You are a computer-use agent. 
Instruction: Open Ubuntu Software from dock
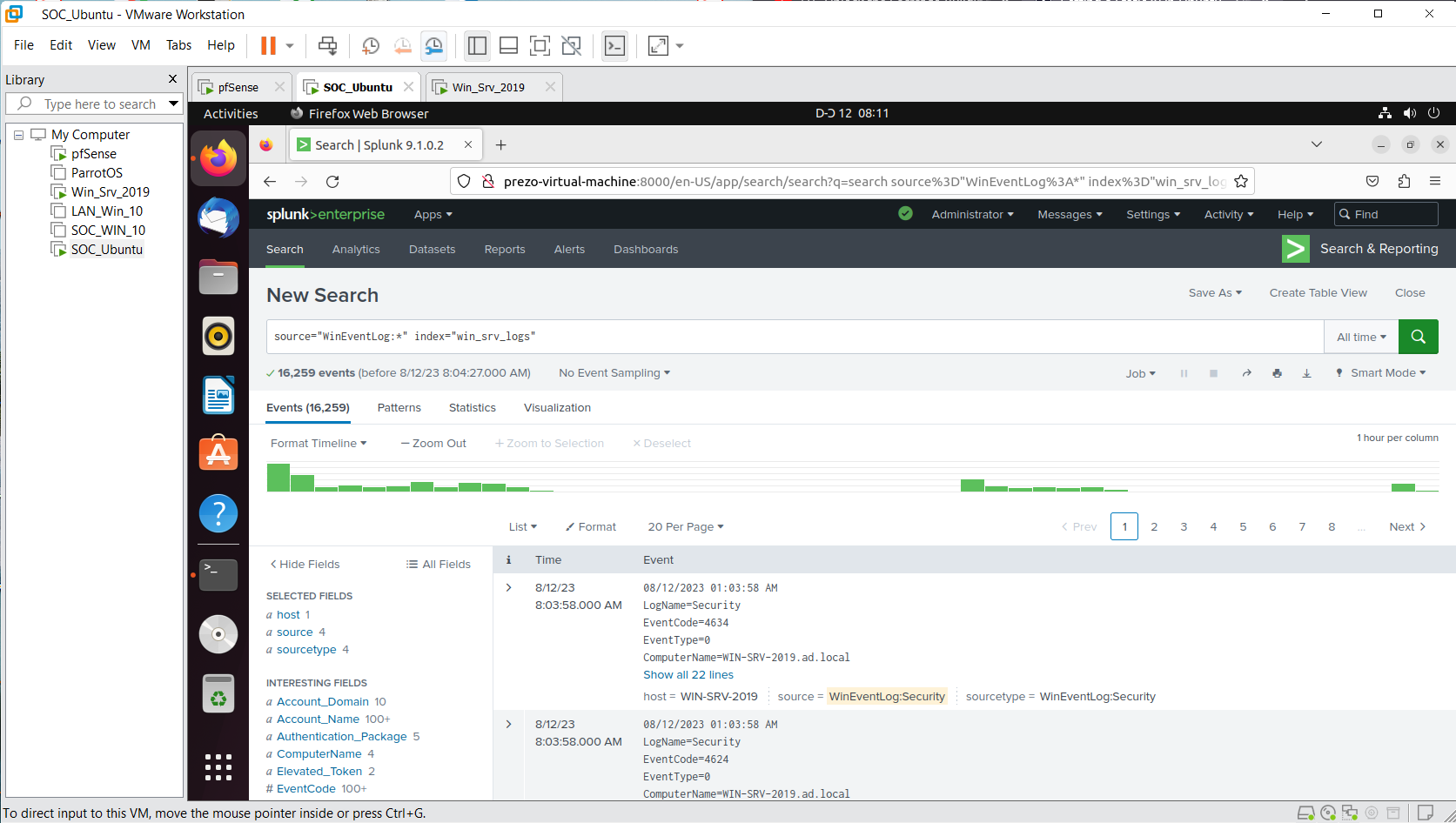[x=218, y=453]
